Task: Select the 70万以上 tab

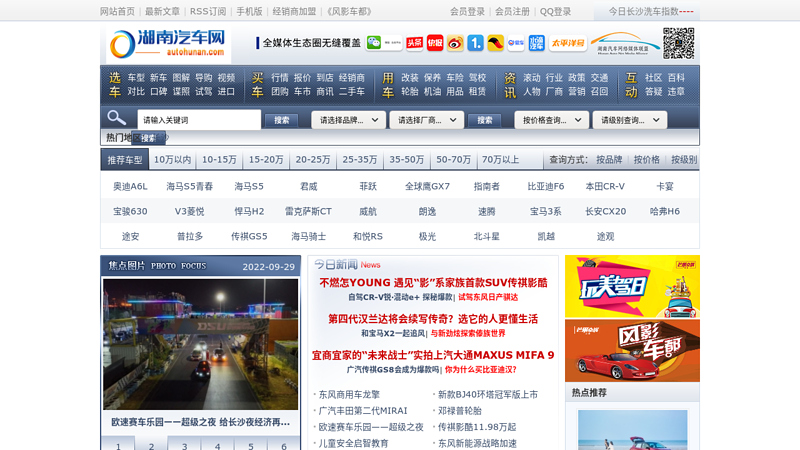Action: coord(501,160)
